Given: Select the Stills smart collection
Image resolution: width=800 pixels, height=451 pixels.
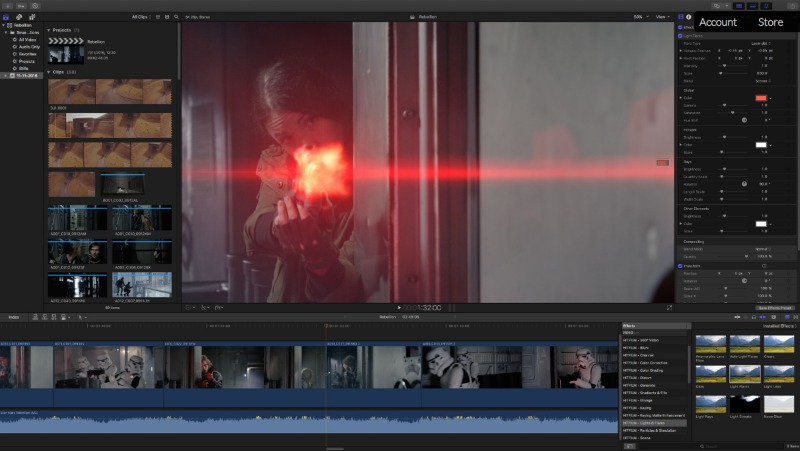Looking at the screenshot, I should click(x=23, y=68).
